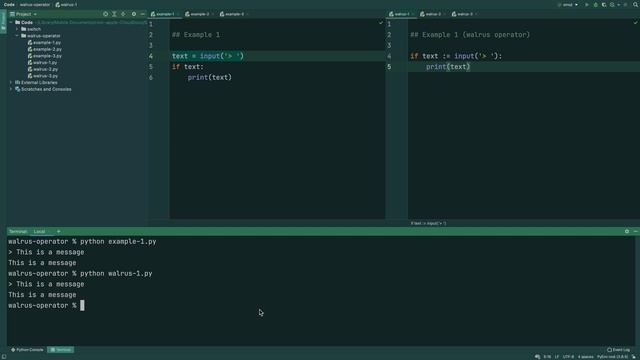Screen dimensions: 640x360
Task: Select the Local terminal session tab
Action: click(40, 231)
